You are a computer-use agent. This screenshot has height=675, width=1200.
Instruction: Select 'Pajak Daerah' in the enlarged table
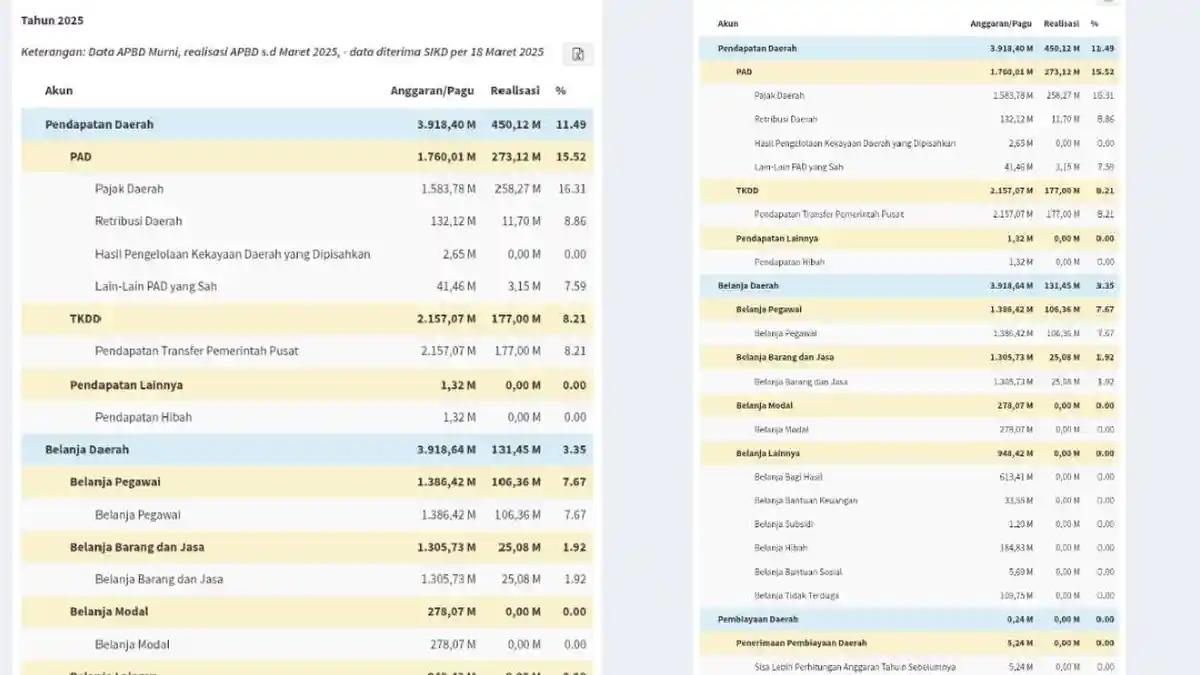[129, 189]
